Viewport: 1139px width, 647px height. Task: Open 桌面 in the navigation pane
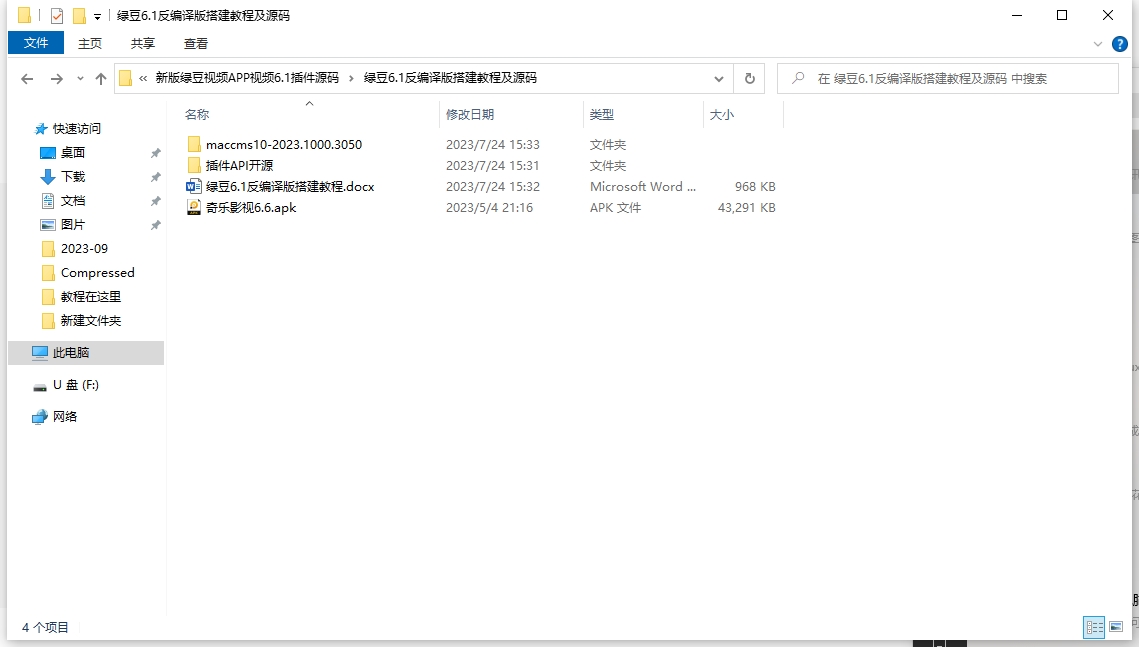click(x=73, y=152)
